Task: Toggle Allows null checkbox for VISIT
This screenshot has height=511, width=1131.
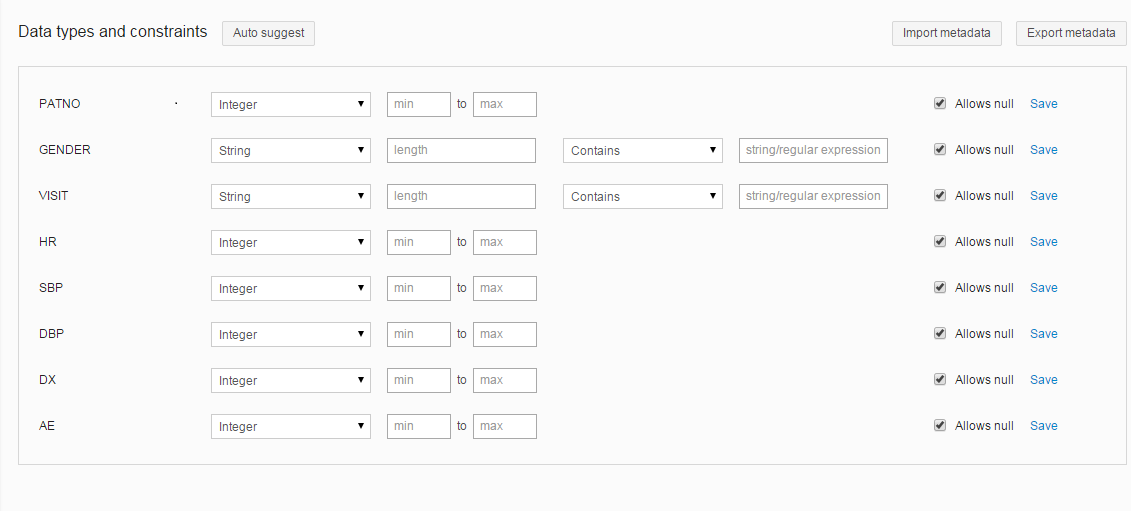Action: tap(940, 196)
